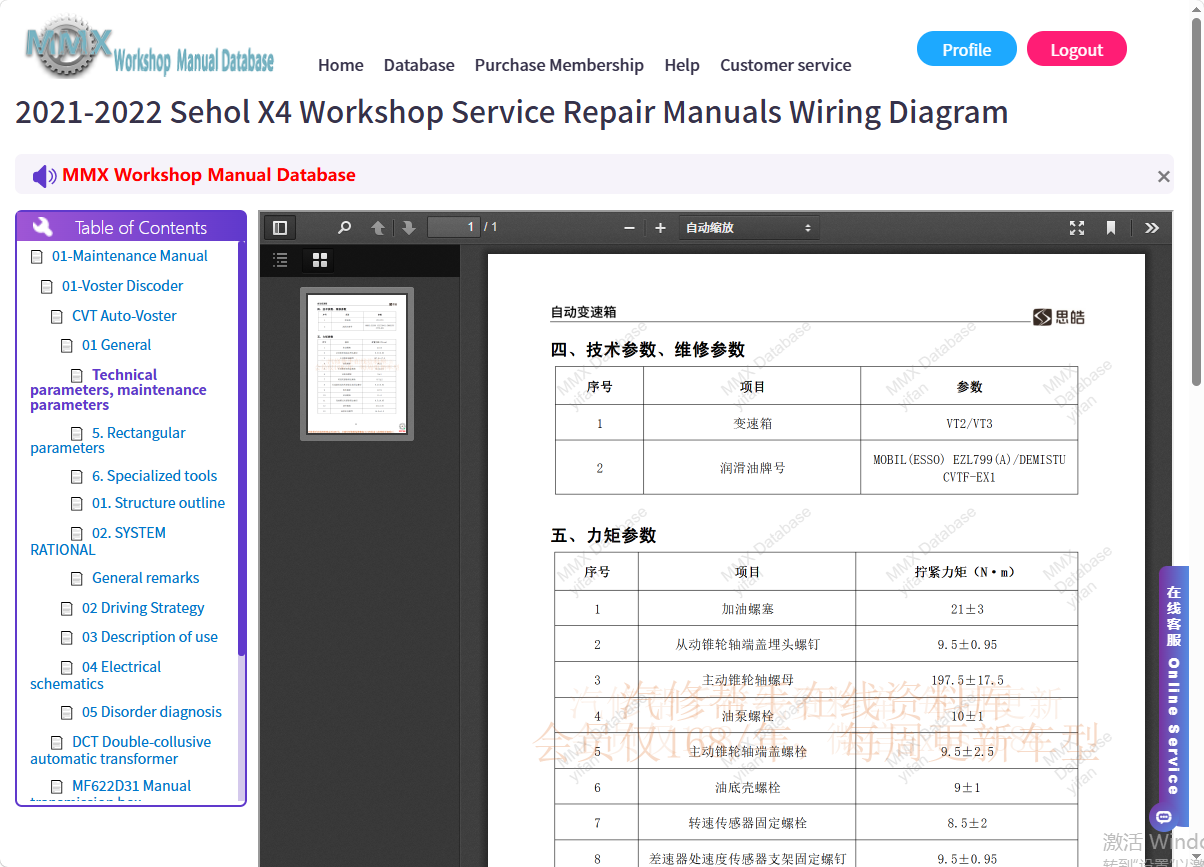Select page 1 thumbnail
This screenshot has height=867, width=1204.
click(357, 364)
